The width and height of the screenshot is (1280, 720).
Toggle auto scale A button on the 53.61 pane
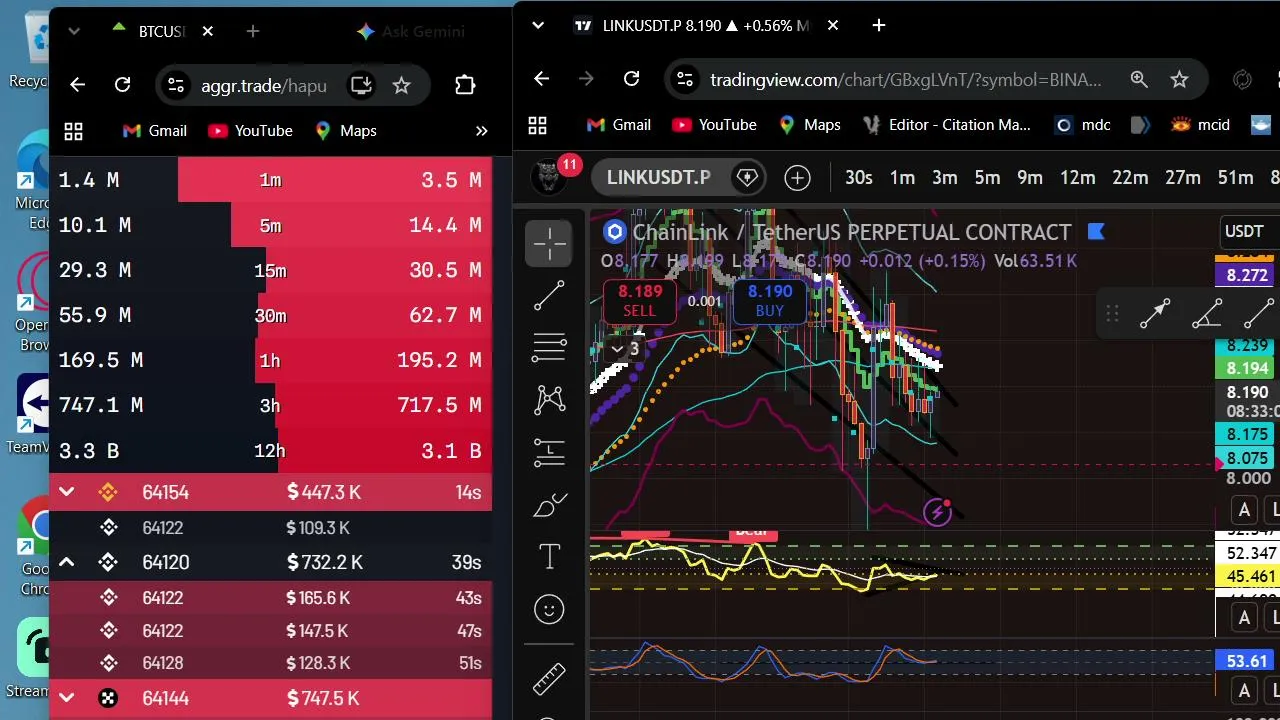pos(1244,690)
